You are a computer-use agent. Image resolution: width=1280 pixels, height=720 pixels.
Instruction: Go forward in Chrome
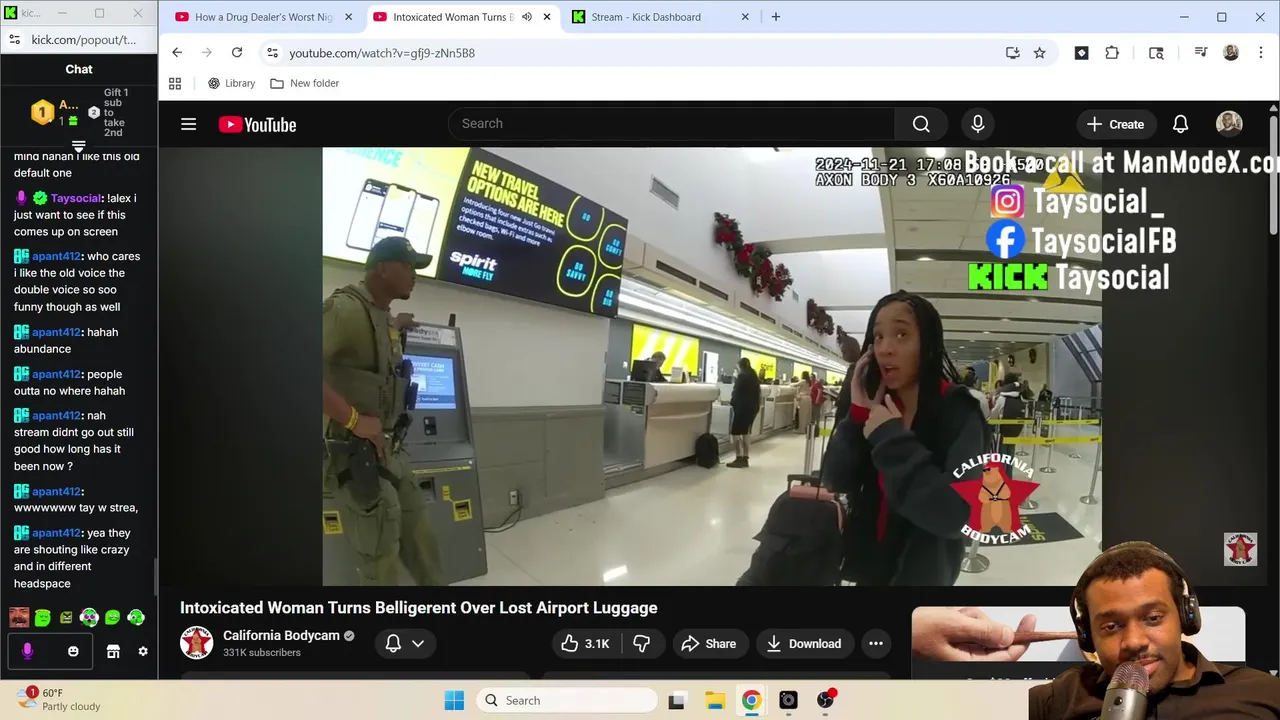[x=207, y=53]
